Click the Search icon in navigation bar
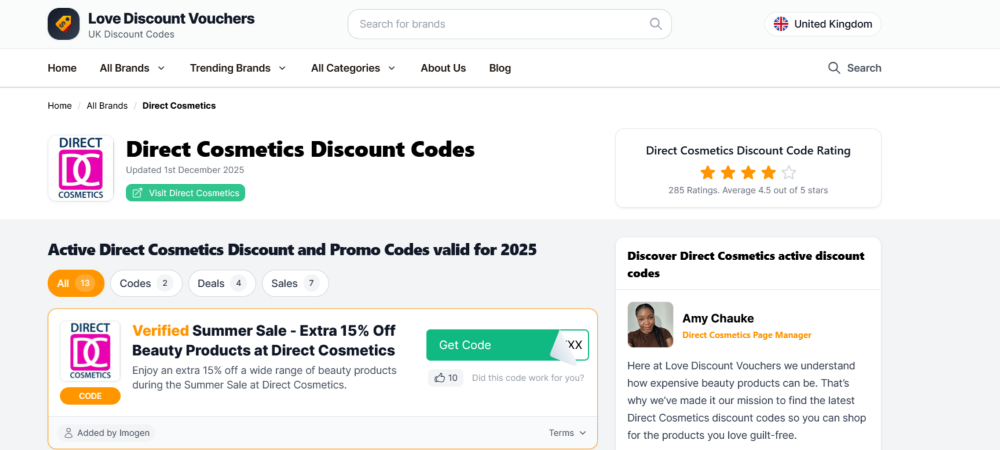The width and height of the screenshot is (1000, 450). click(834, 68)
